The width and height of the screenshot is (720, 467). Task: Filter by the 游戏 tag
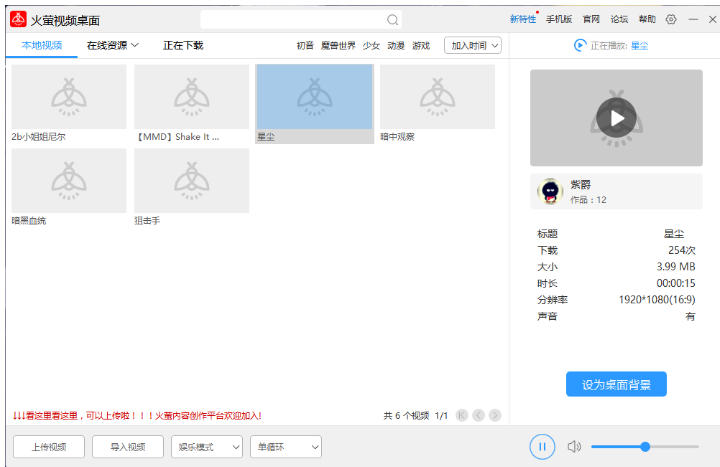pyautogui.click(x=421, y=45)
